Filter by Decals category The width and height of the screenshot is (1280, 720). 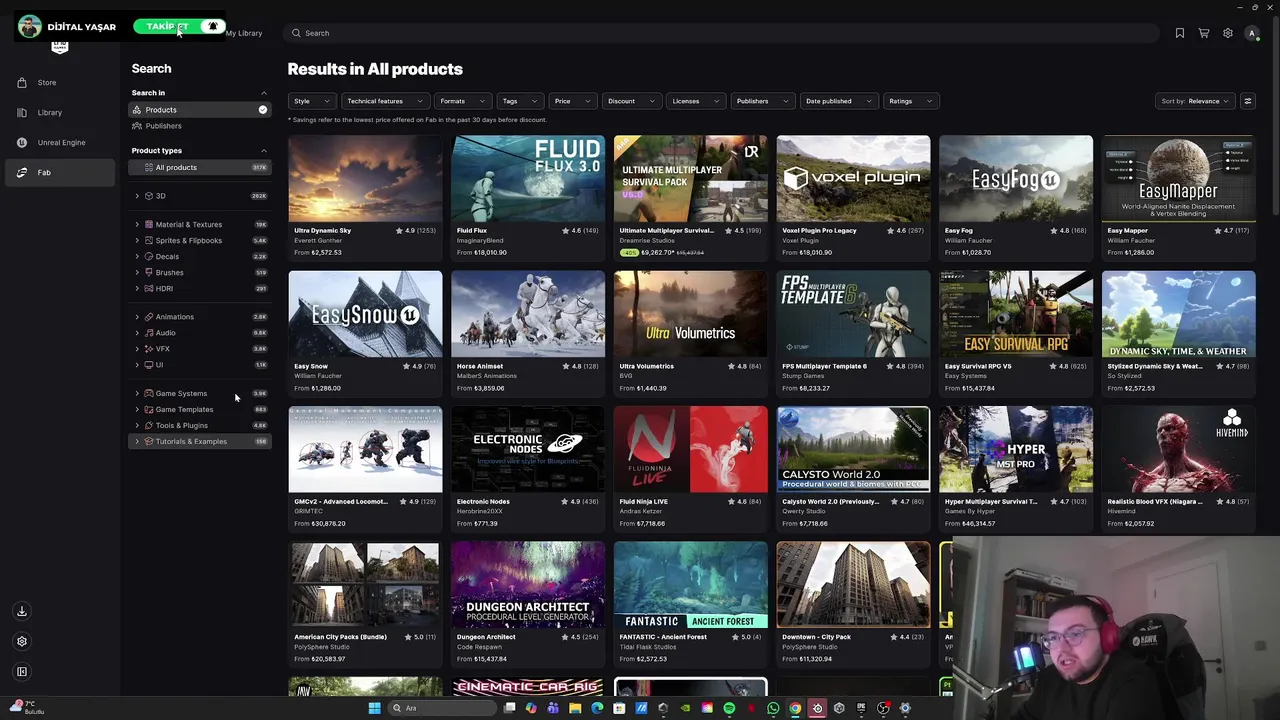click(167, 256)
